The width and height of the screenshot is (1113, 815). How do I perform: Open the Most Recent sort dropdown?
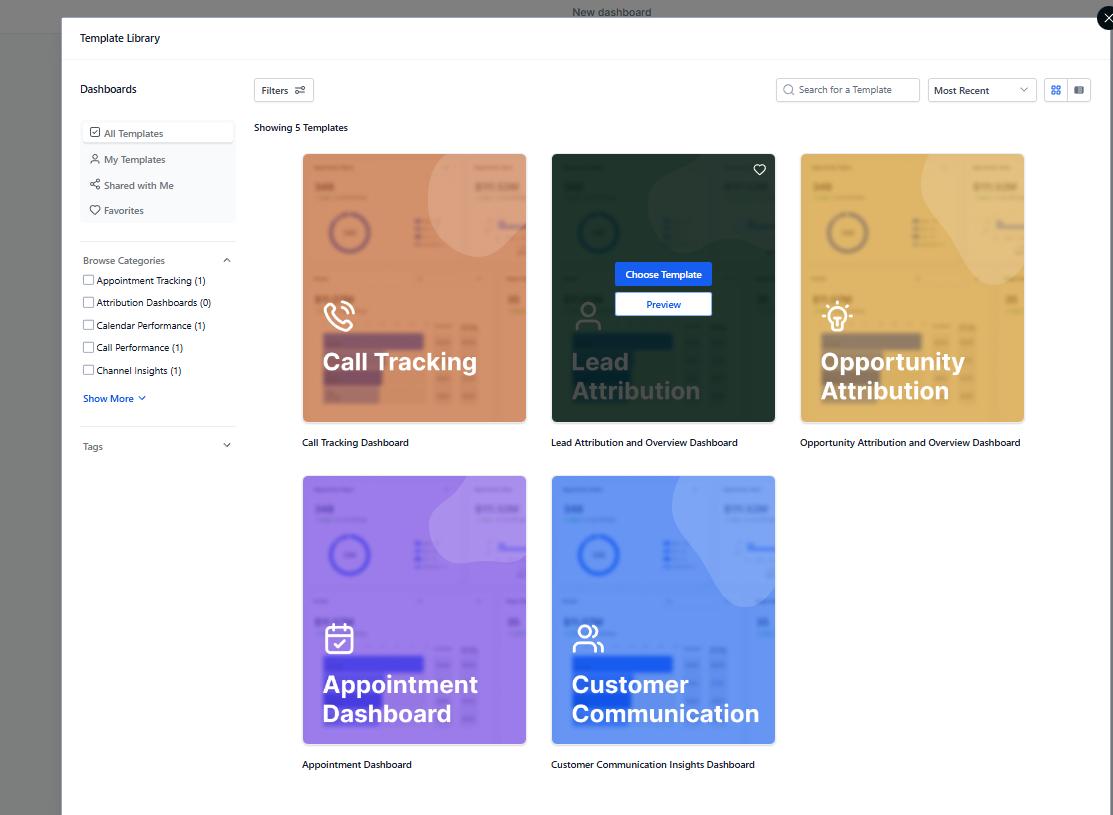coord(981,90)
